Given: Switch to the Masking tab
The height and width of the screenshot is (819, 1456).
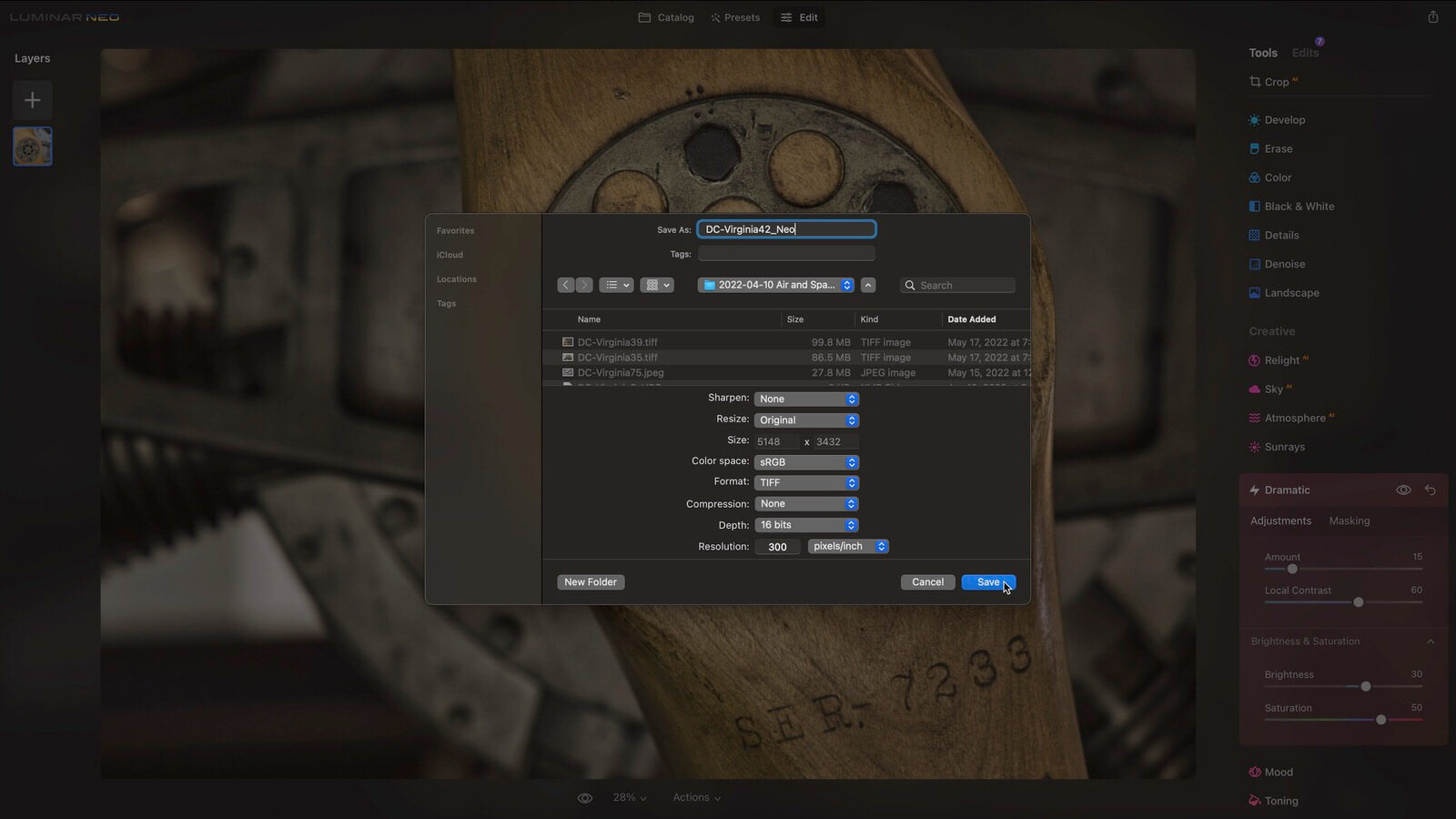Looking at the screenshot, I should pos(1349,521).
